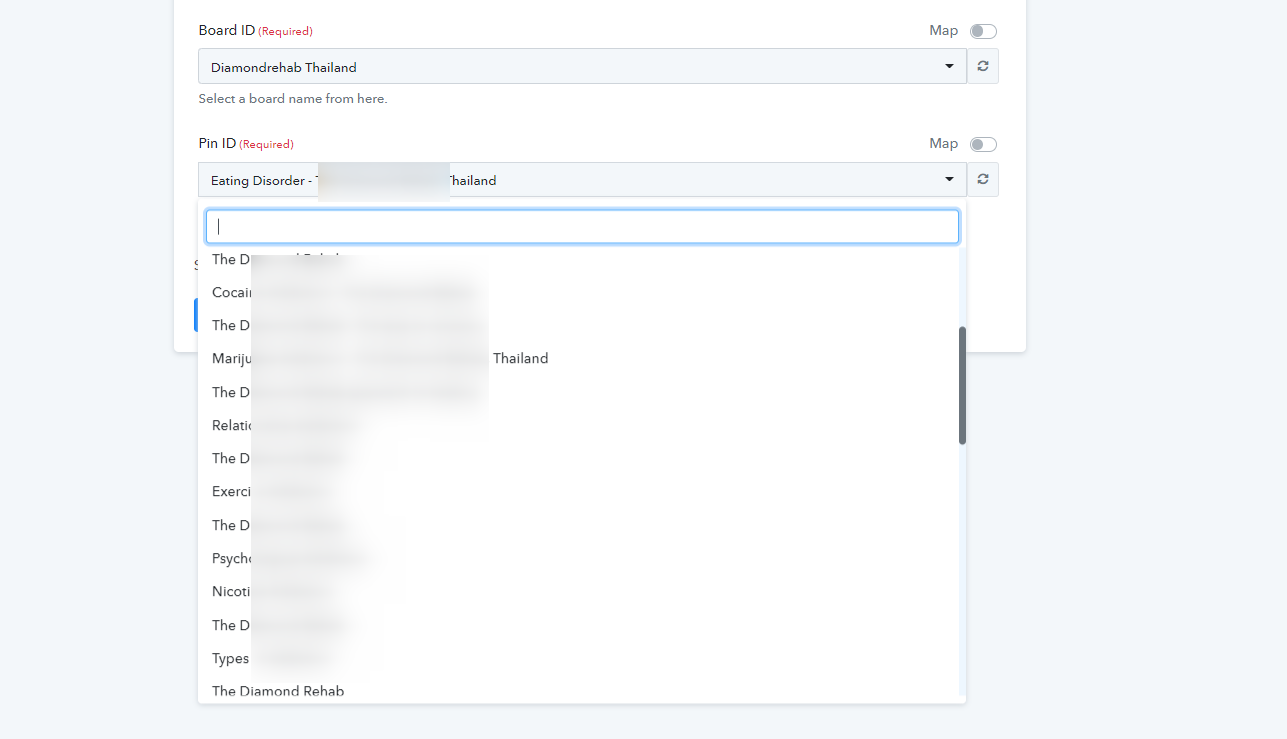1287x739 pixels.
Task: Open the Diamondrehab Thailand board dropdown
Action: click(582, 66)
